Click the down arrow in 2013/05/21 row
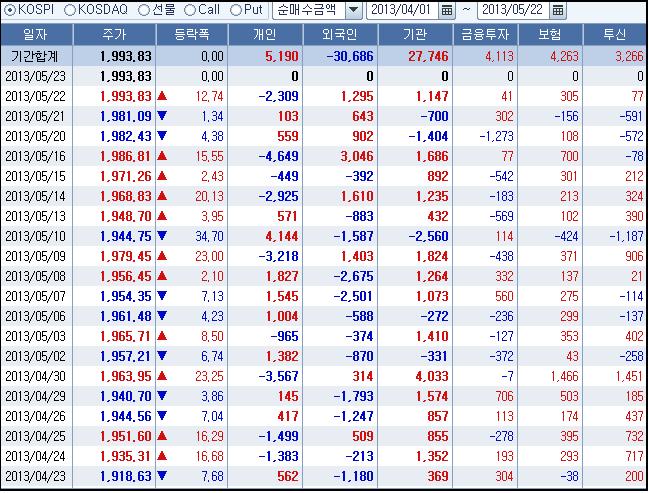This screenshot has height=493, width=649. (162, 116)
